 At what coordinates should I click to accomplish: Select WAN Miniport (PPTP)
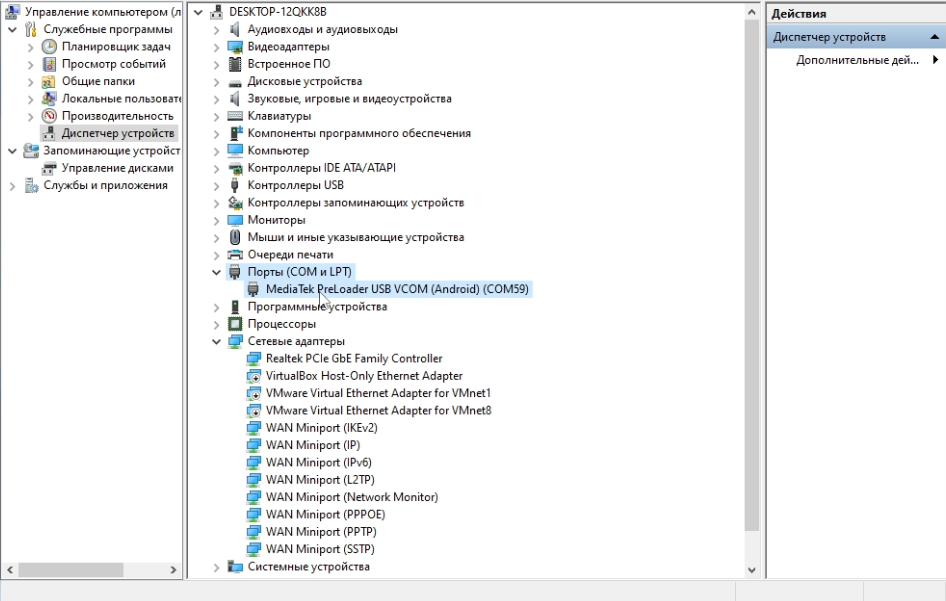click(x=321, y=532)
